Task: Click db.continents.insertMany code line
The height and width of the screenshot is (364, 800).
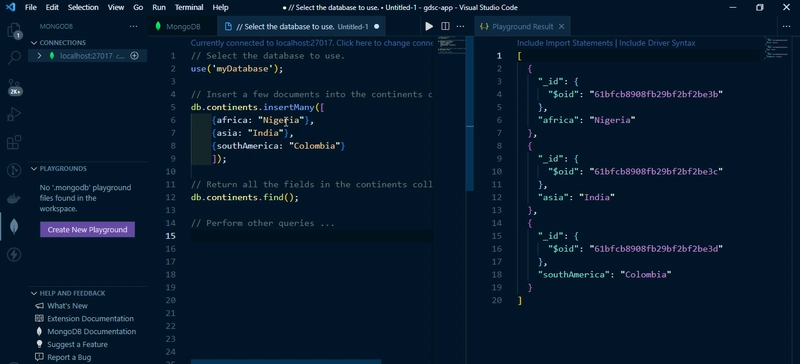Action: 258,107
